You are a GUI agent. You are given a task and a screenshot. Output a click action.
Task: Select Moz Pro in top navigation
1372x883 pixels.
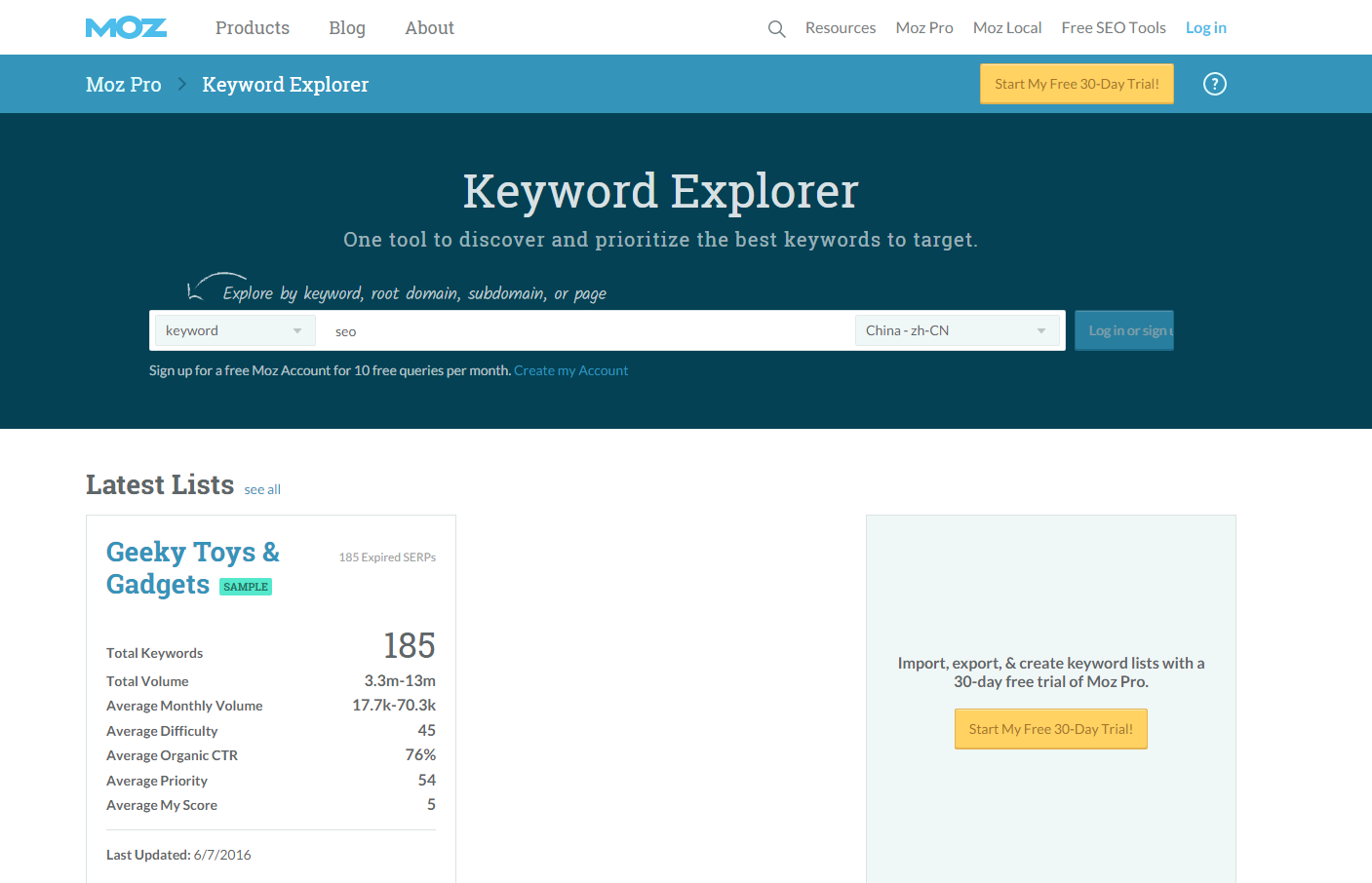pos(924,28)
